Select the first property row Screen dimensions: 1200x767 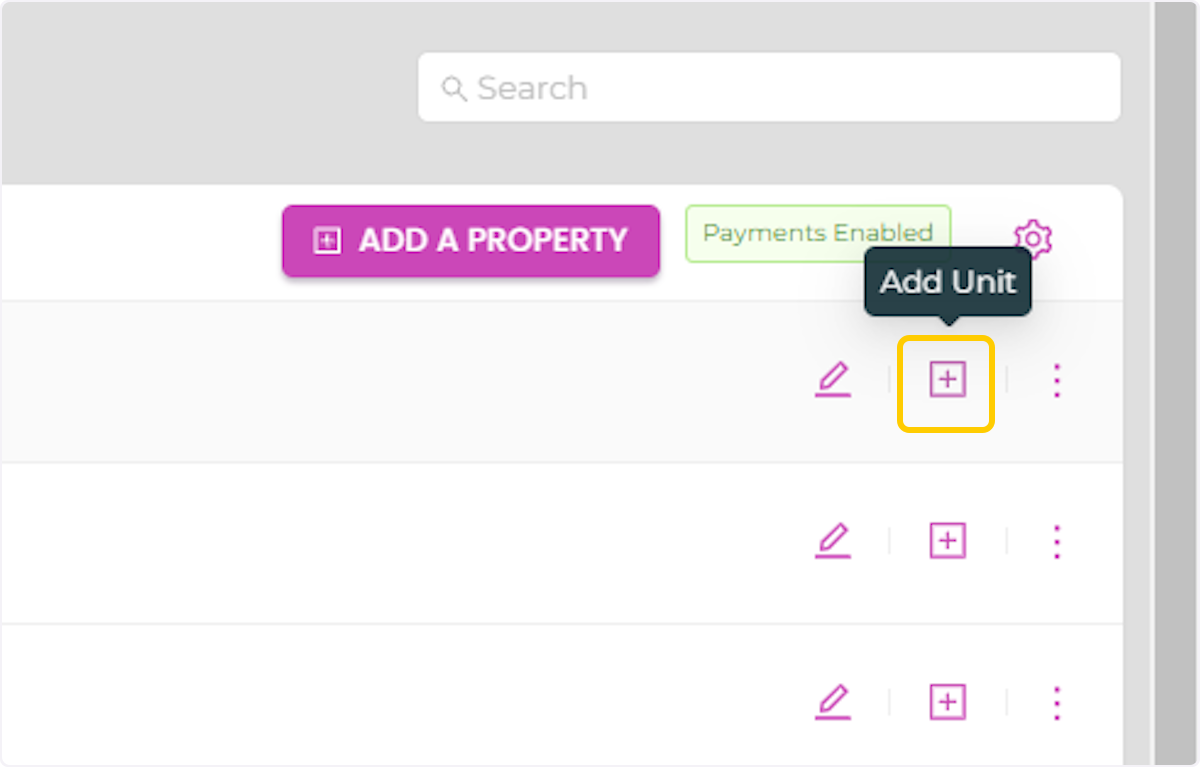point(400,381)
